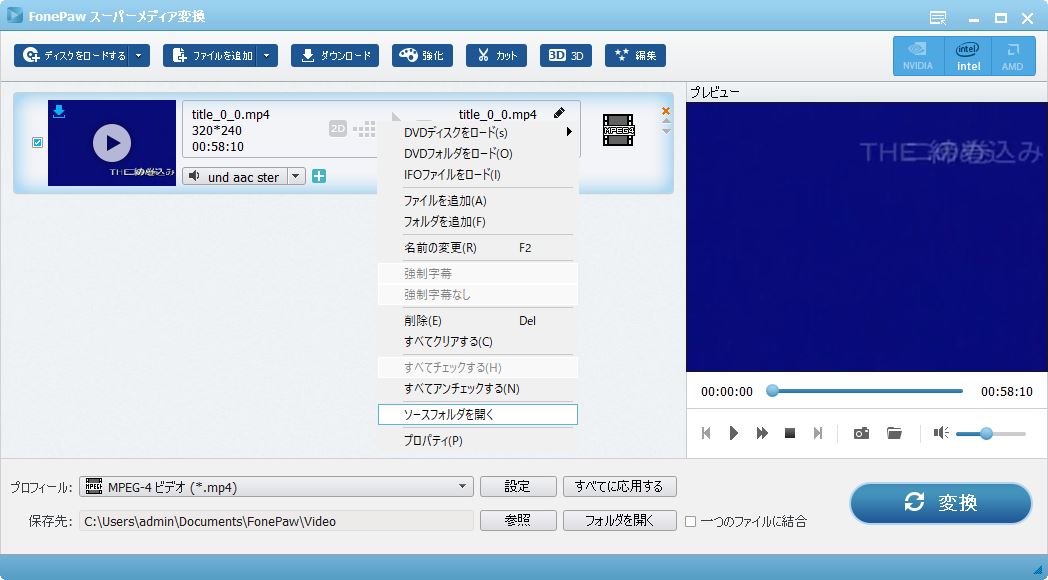Screen dimensions: 1048x580
Task: Click the green plus add audio track icon
Action: coord(319,177)
